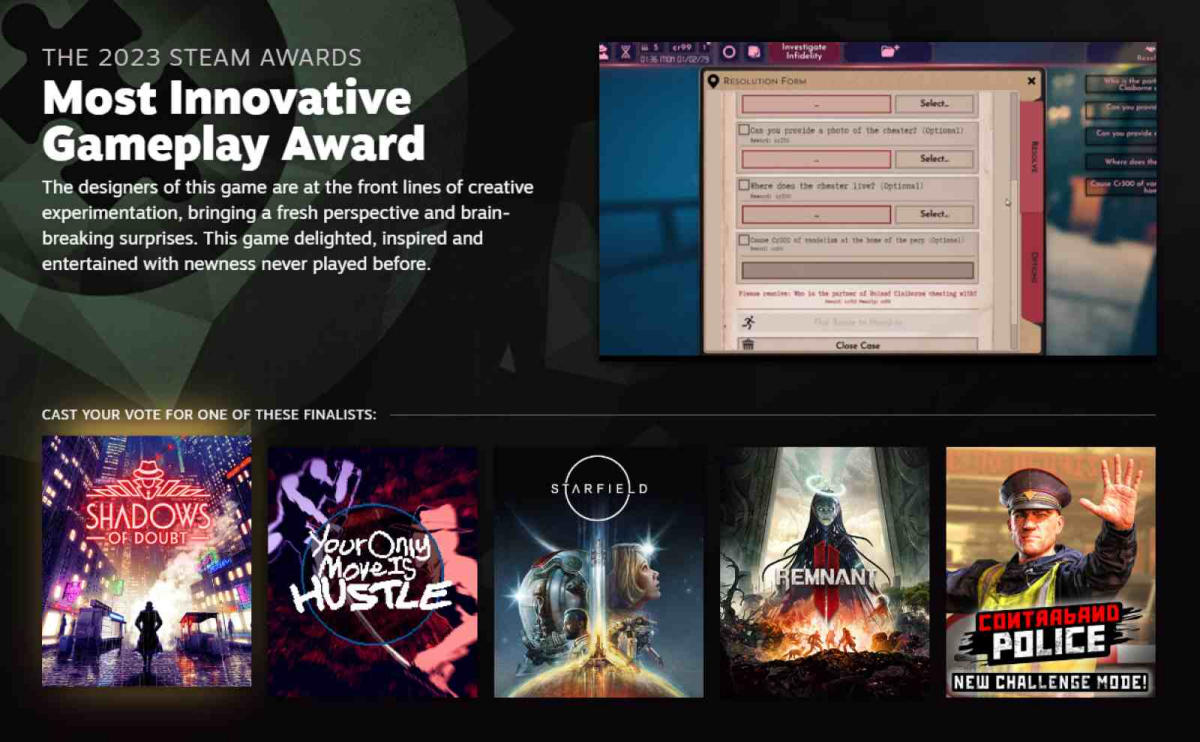Select the Starfield finalist thumbnail
Screen dimensions: 1200x742
pyautogui.click(x=598, y=572)
